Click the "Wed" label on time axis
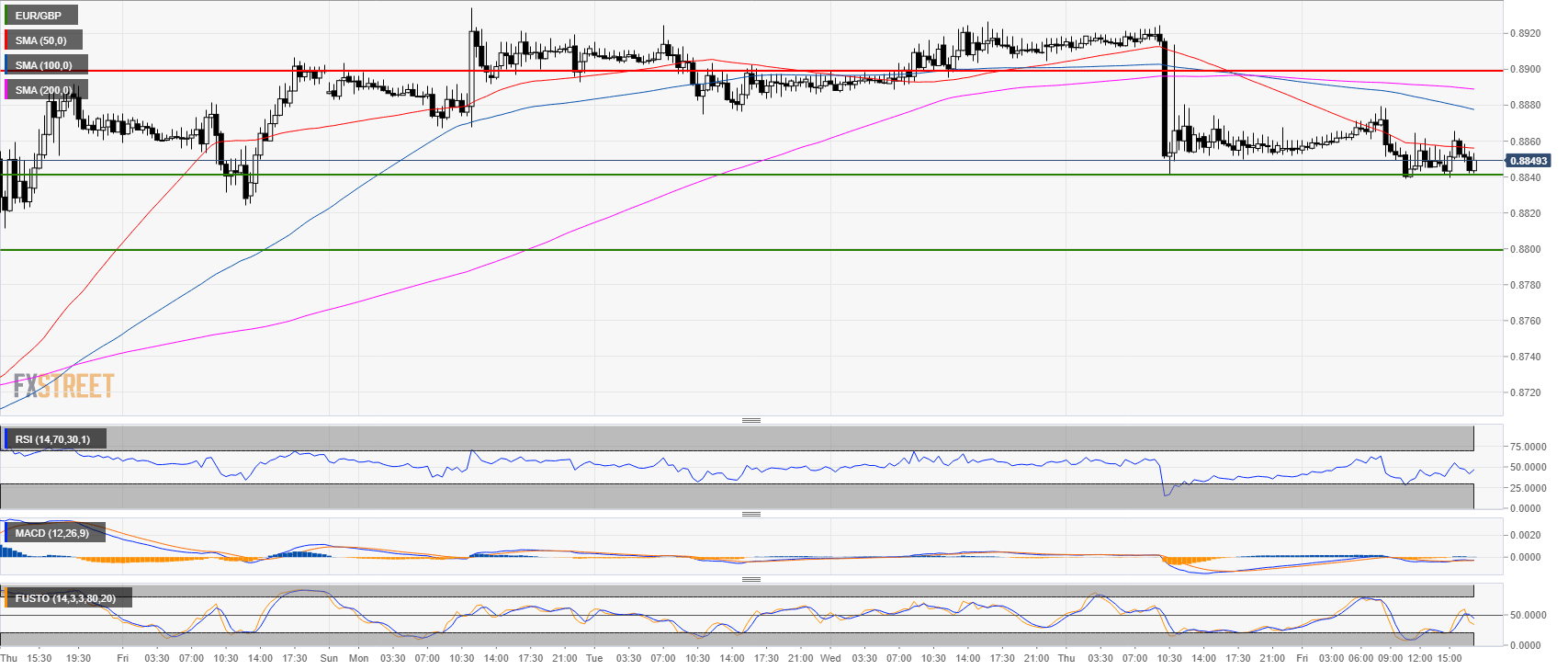Screen dimensions: 1568x670 [830, 658]
